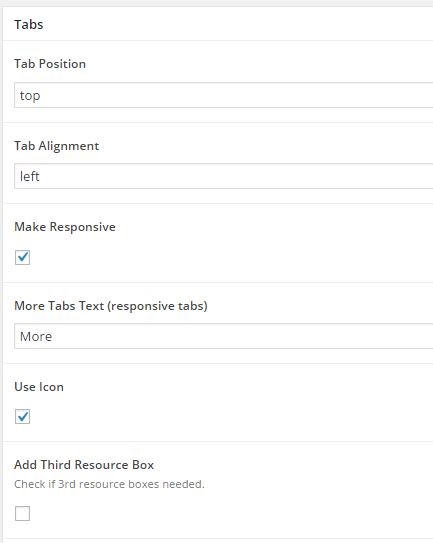This screenshot has width=433, height=543.
Task: Click the Tabs panel heading
Action: (x=29, y=25)
